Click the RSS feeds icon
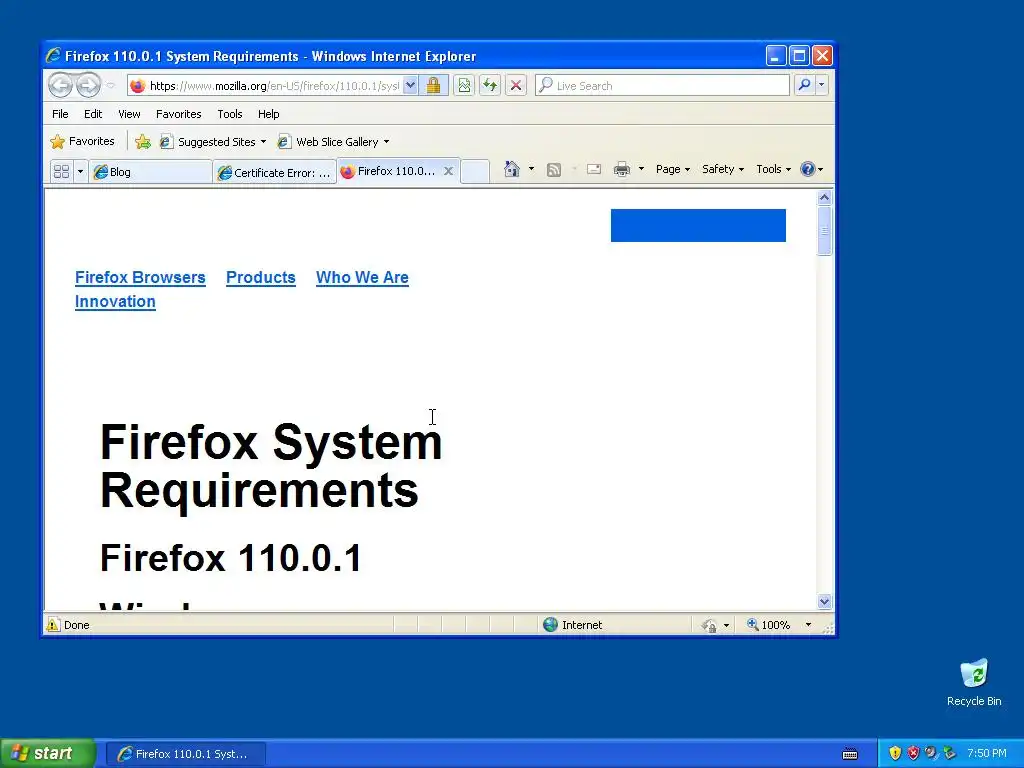Image resolution: width=1024 pixels, height=768 pixels. point(554,170)
